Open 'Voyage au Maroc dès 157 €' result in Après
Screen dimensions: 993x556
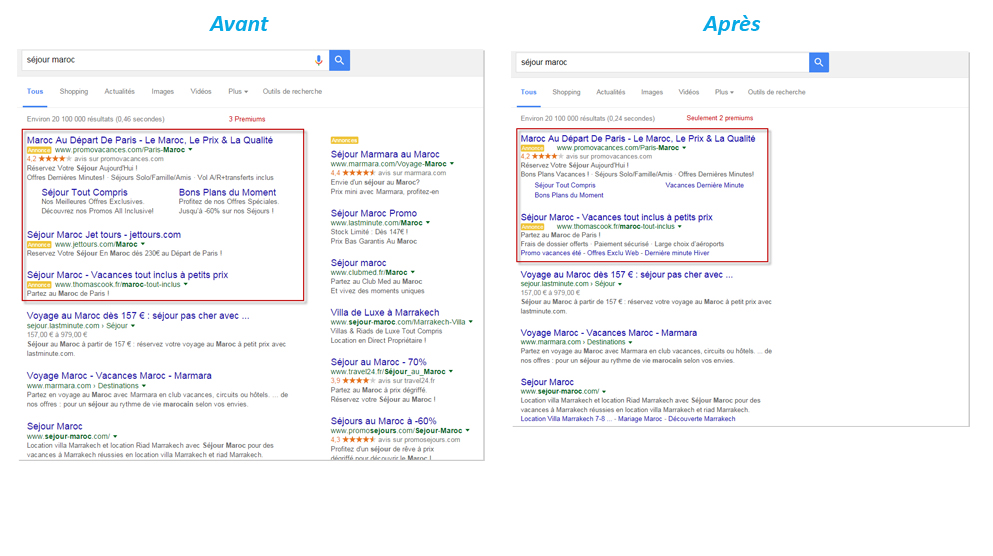pyautogui.click(x=626, y=275)
